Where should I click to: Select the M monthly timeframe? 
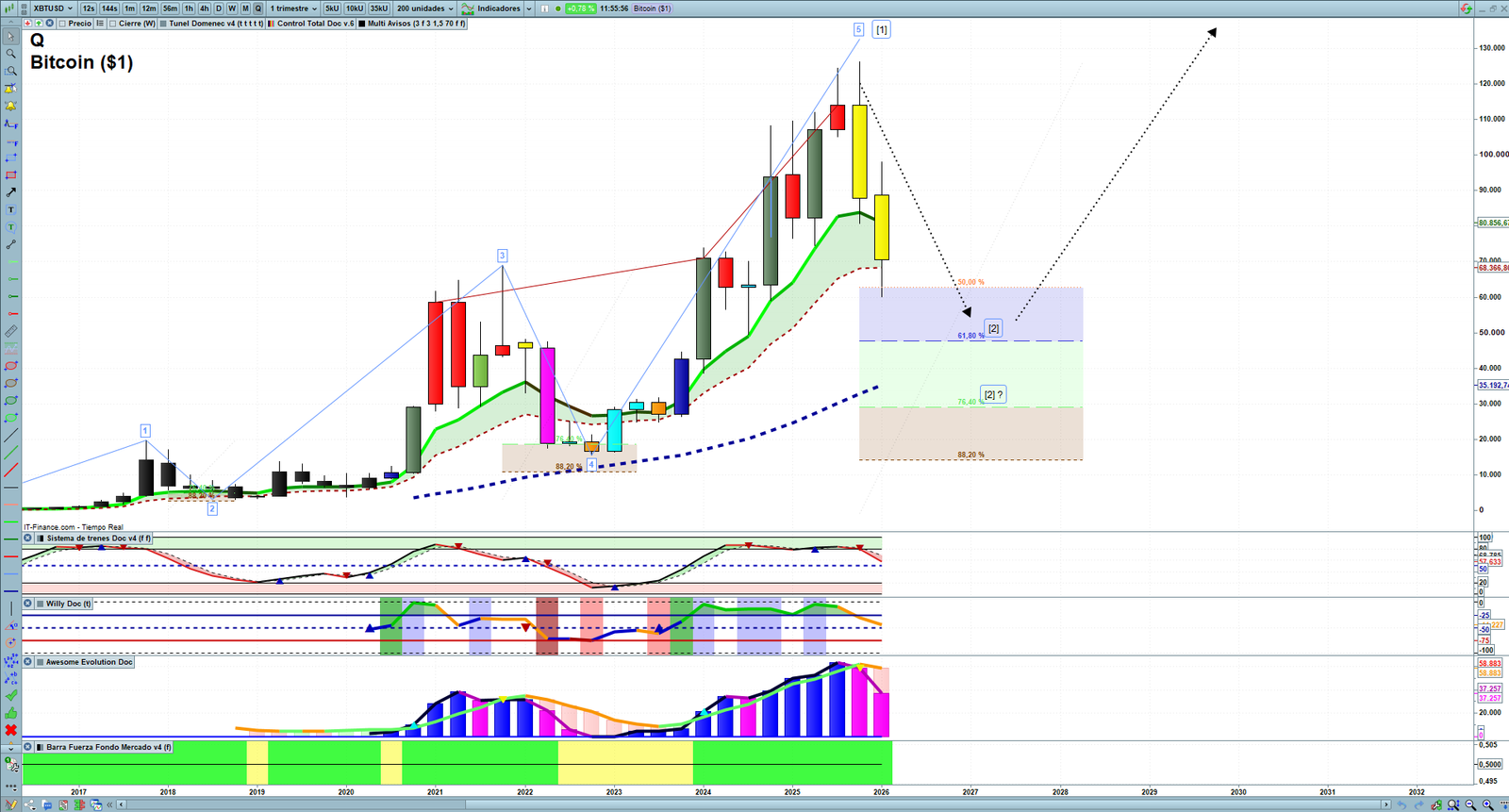point(245,8)
